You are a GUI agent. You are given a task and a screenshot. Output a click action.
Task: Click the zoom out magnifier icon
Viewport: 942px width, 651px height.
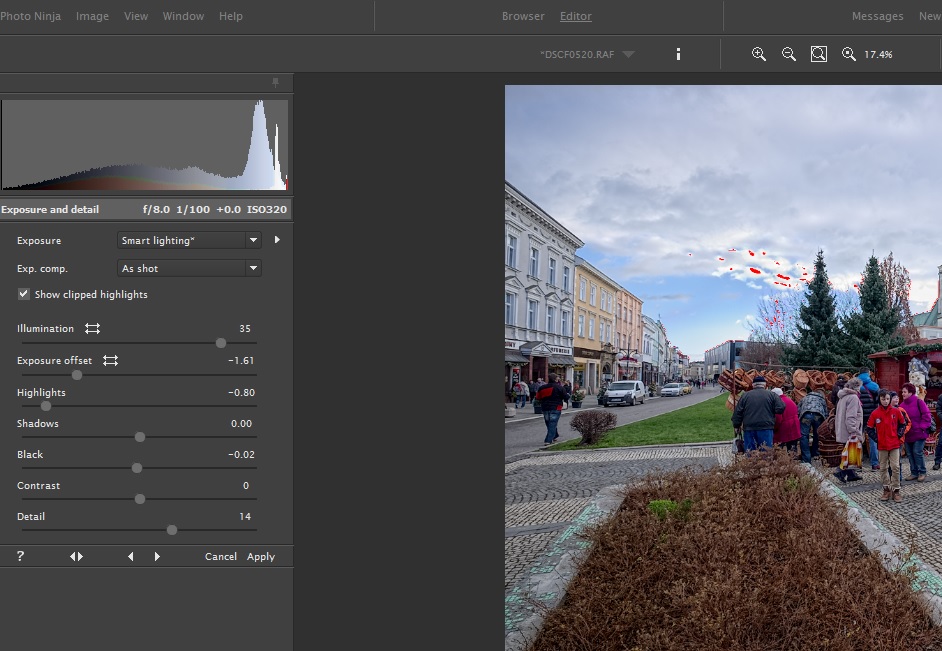(788, 54)
